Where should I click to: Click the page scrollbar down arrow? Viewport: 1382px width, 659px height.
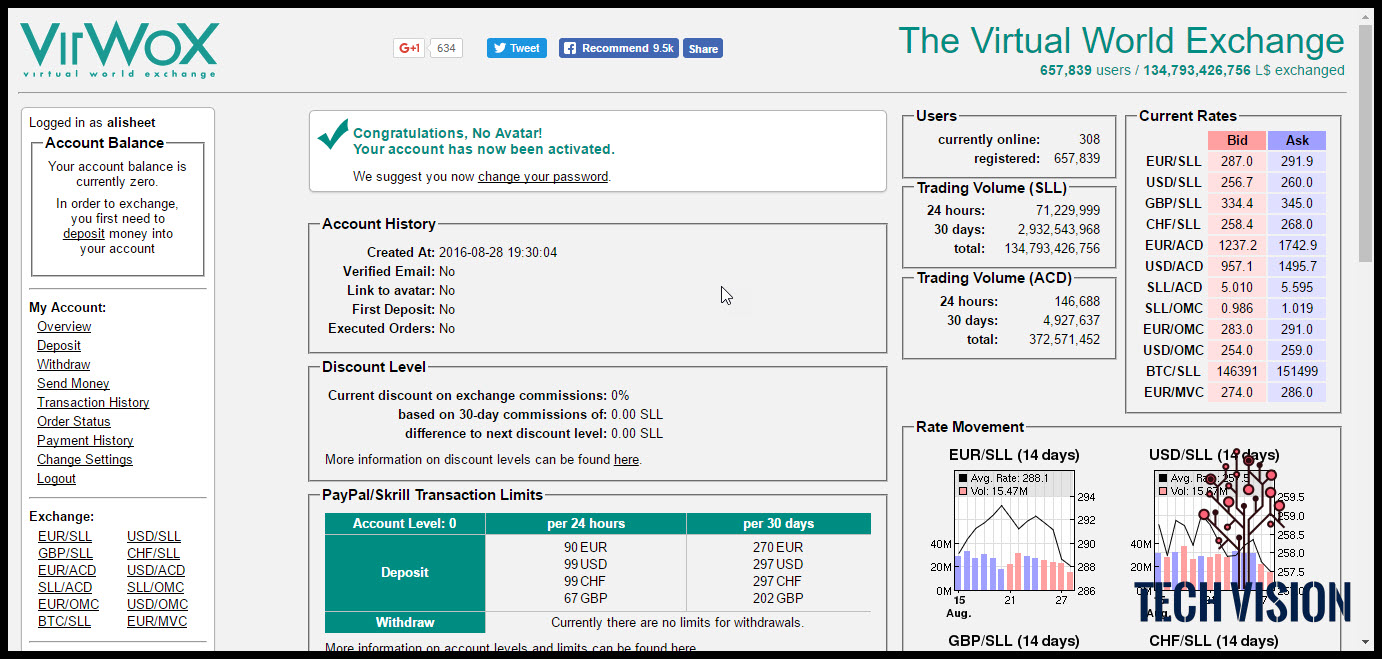pyautogui.click(x=1366, y=641)
